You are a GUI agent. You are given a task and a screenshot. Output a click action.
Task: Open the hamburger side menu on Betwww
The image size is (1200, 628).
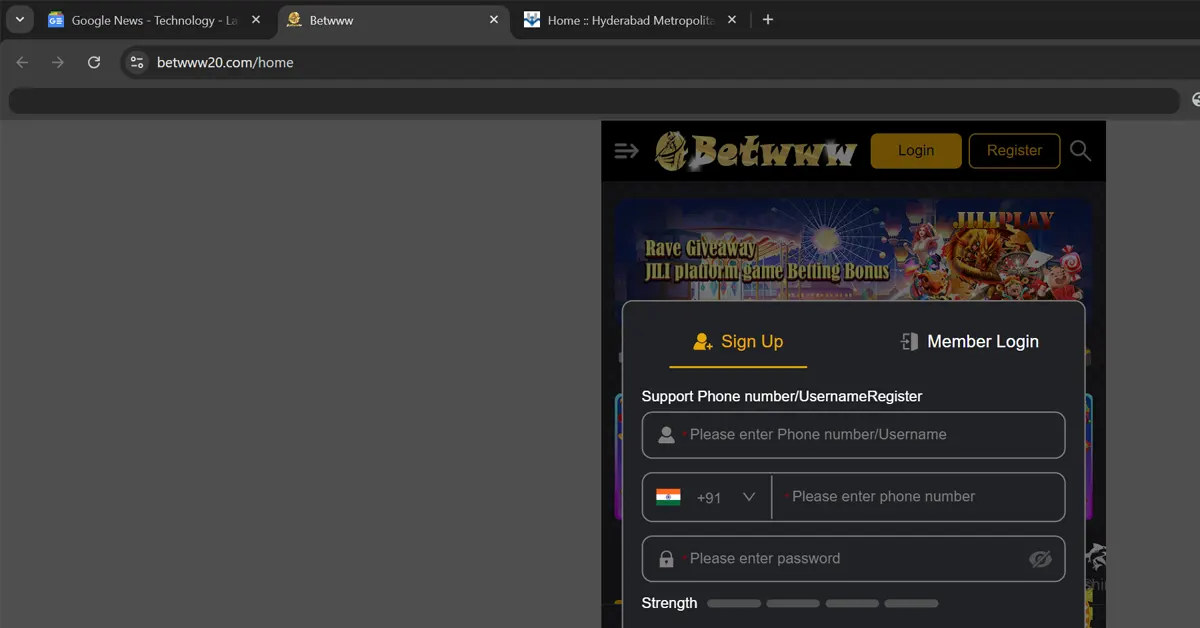coord(627,151)
